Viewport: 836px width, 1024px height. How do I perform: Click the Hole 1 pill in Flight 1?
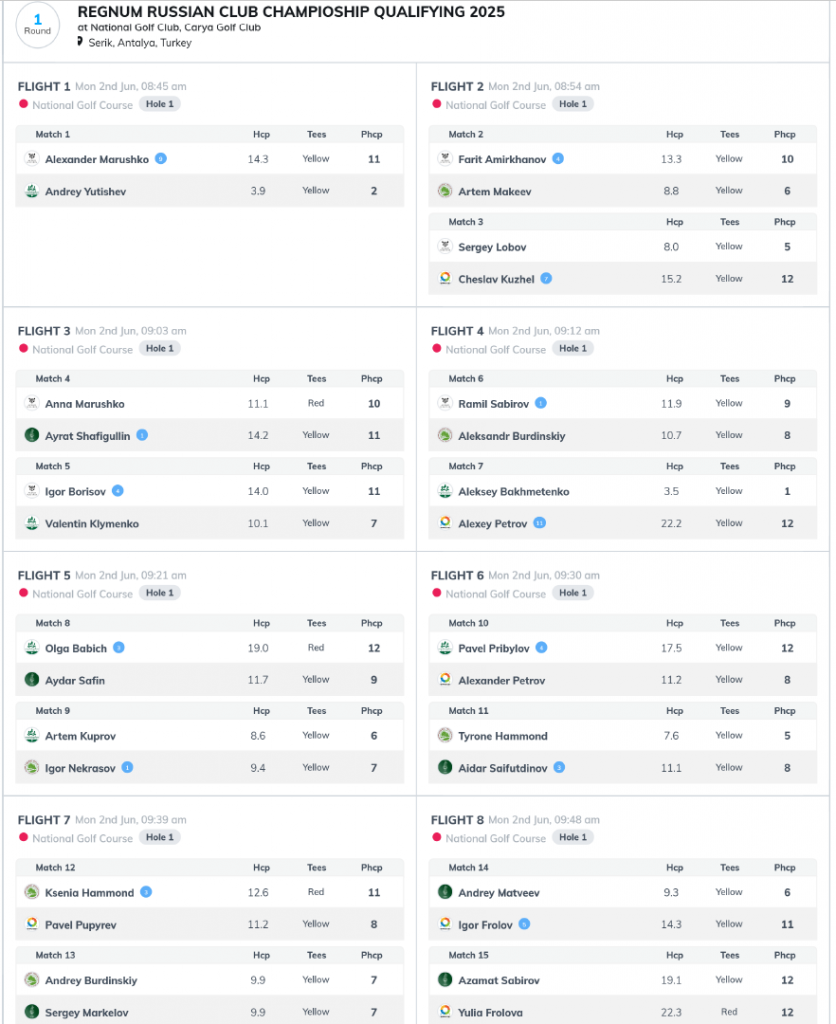coord(160,104)
